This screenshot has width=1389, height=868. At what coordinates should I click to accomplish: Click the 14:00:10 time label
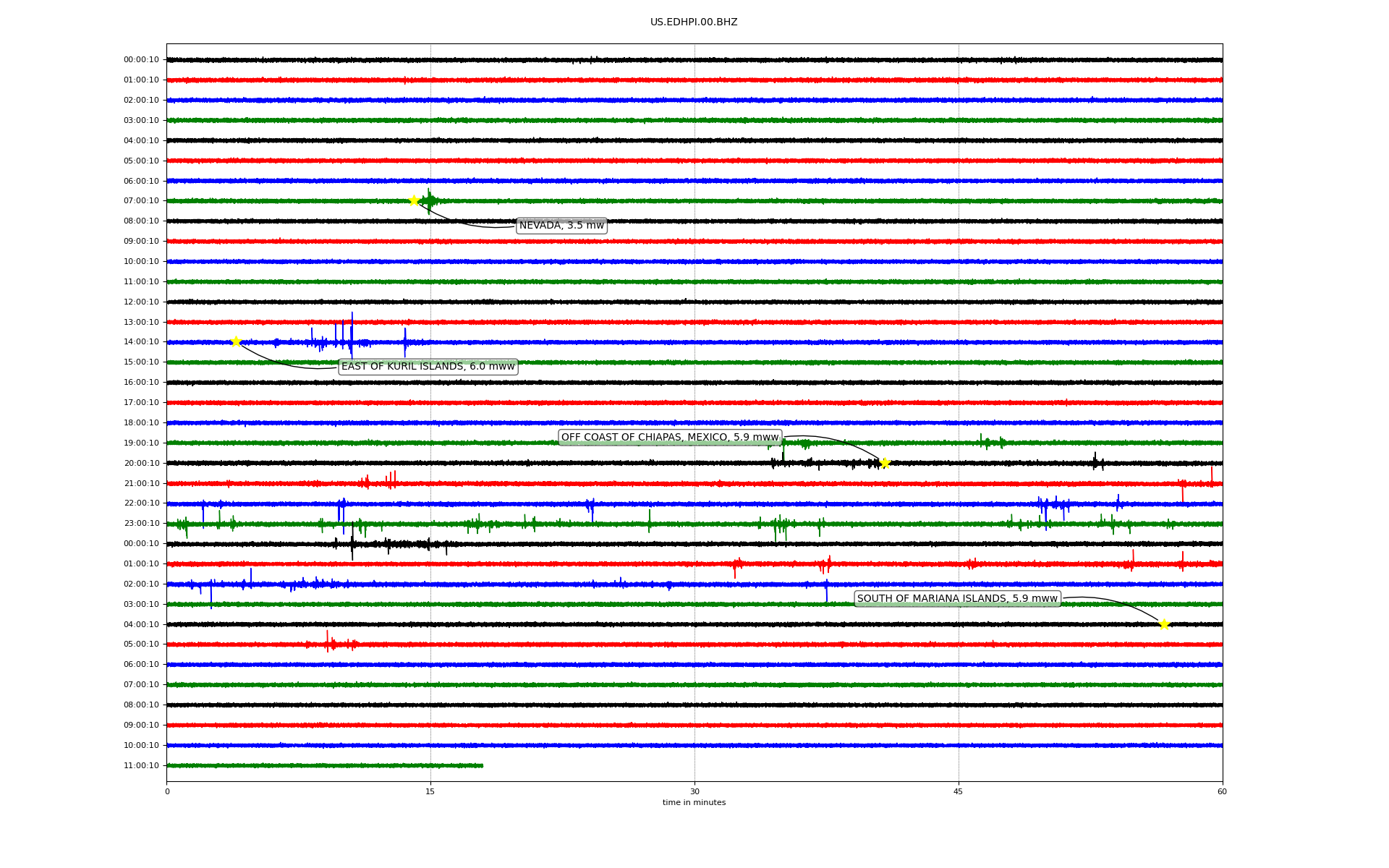pyautogui.click(x=141, y=342)
